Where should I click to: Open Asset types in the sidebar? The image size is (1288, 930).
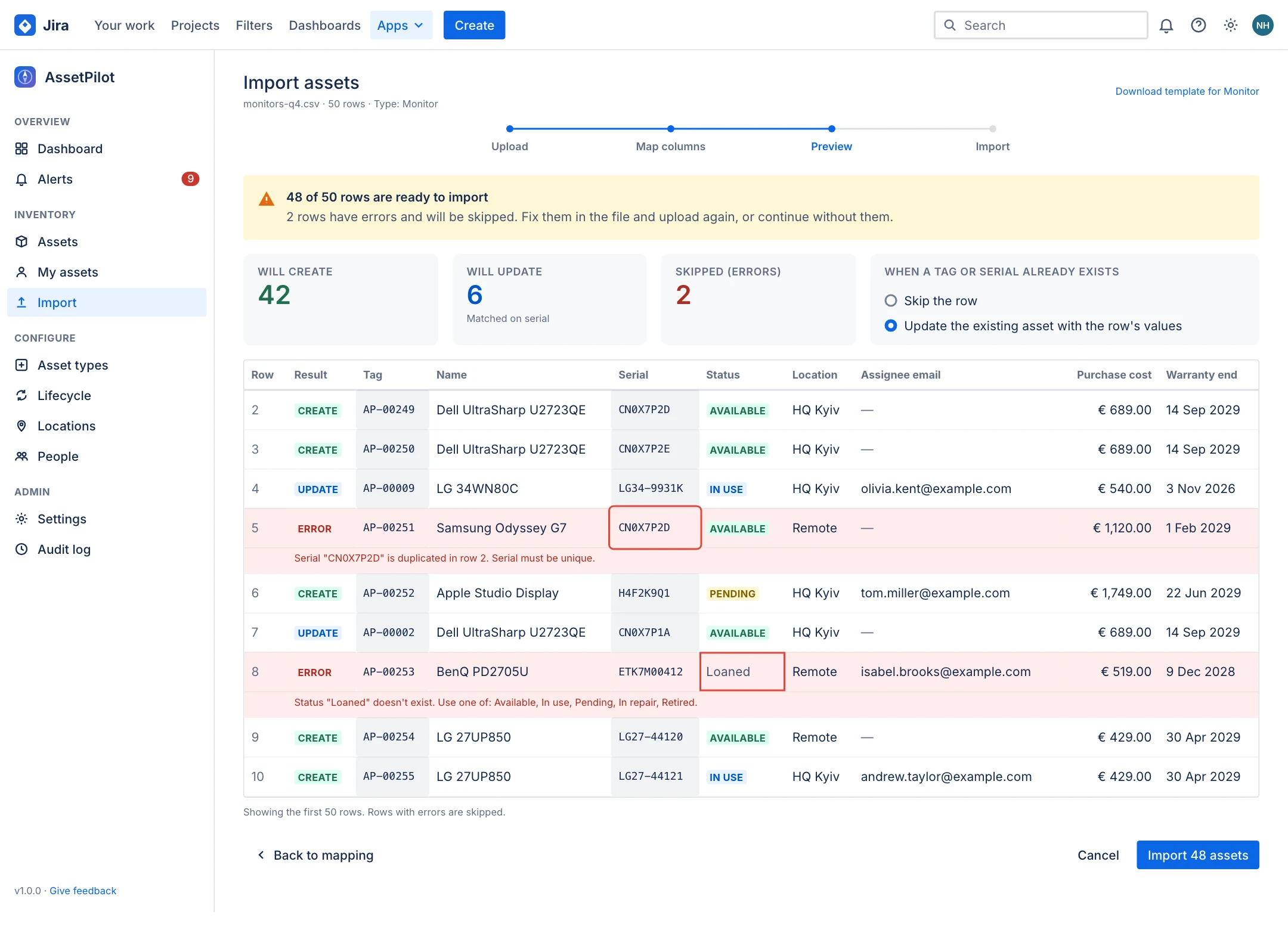pos(107,365)
